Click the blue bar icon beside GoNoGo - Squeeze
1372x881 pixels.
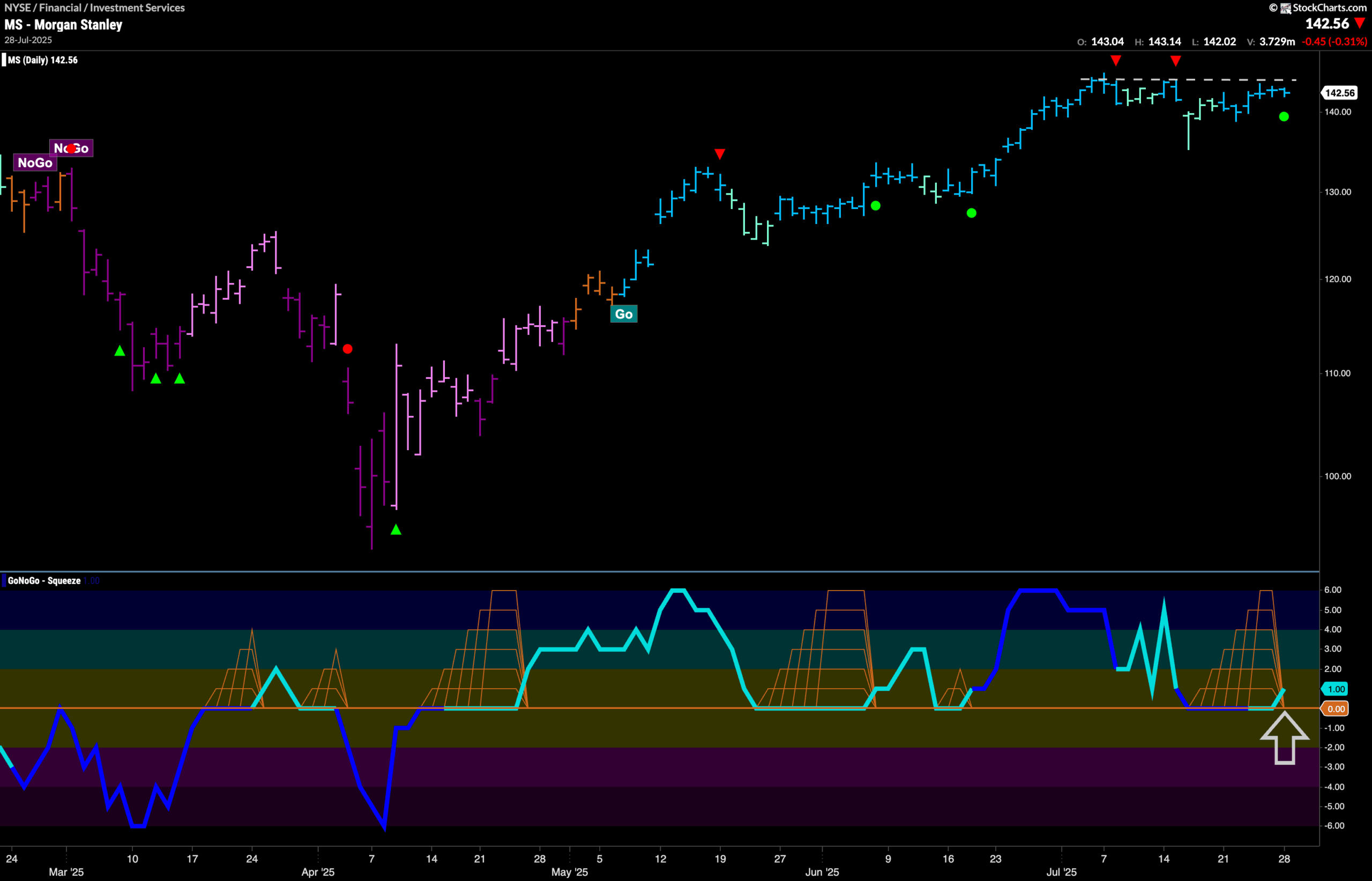click(x=3, y=581)
